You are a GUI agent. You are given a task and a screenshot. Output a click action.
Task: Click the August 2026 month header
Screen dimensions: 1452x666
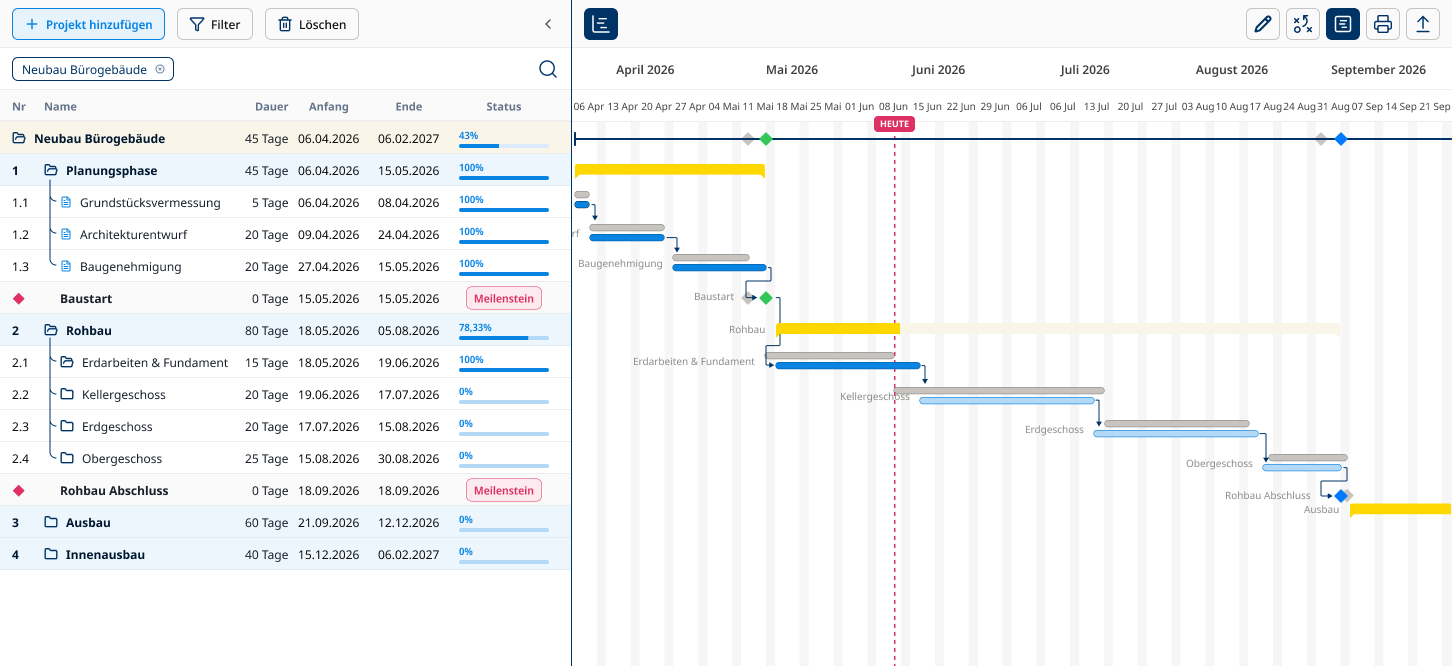[x=1232, y=70]
